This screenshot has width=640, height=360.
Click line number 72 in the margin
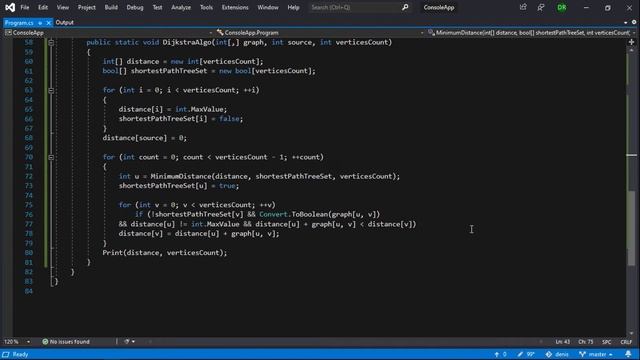coord(29,176)
